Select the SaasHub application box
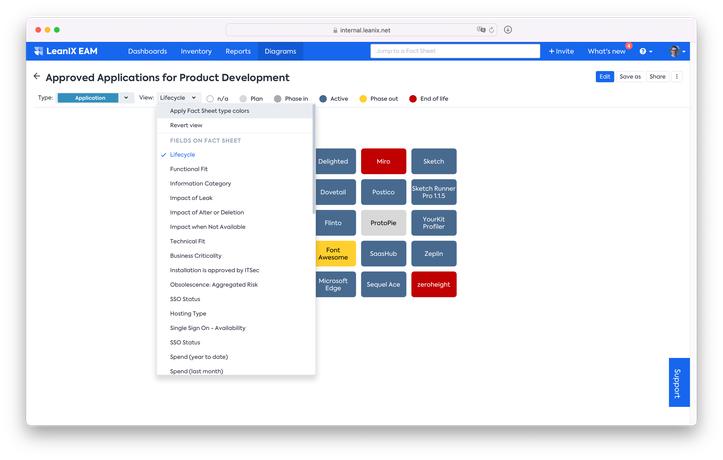This screenshot has height=460, width=723. pos(384,254)
